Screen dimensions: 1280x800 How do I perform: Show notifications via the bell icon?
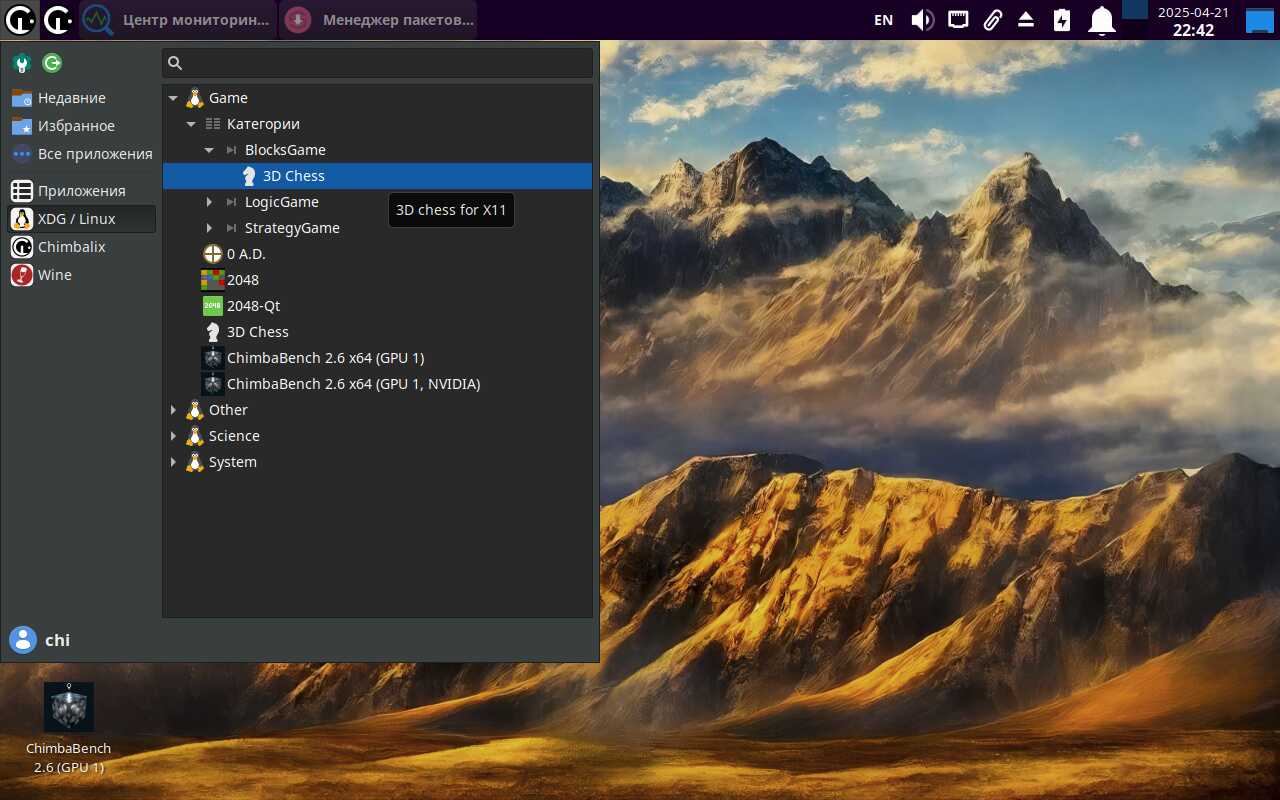pos(1102,20)
